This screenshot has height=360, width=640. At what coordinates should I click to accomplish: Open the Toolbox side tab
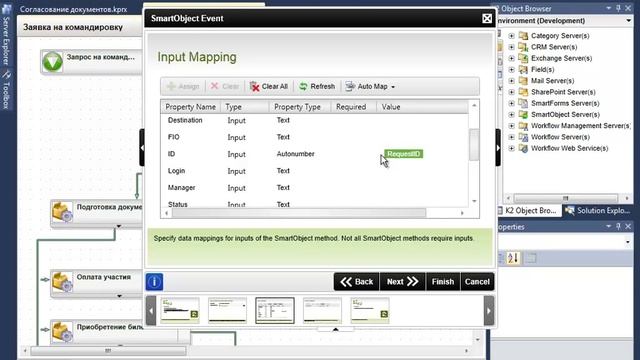coord(6,91)
